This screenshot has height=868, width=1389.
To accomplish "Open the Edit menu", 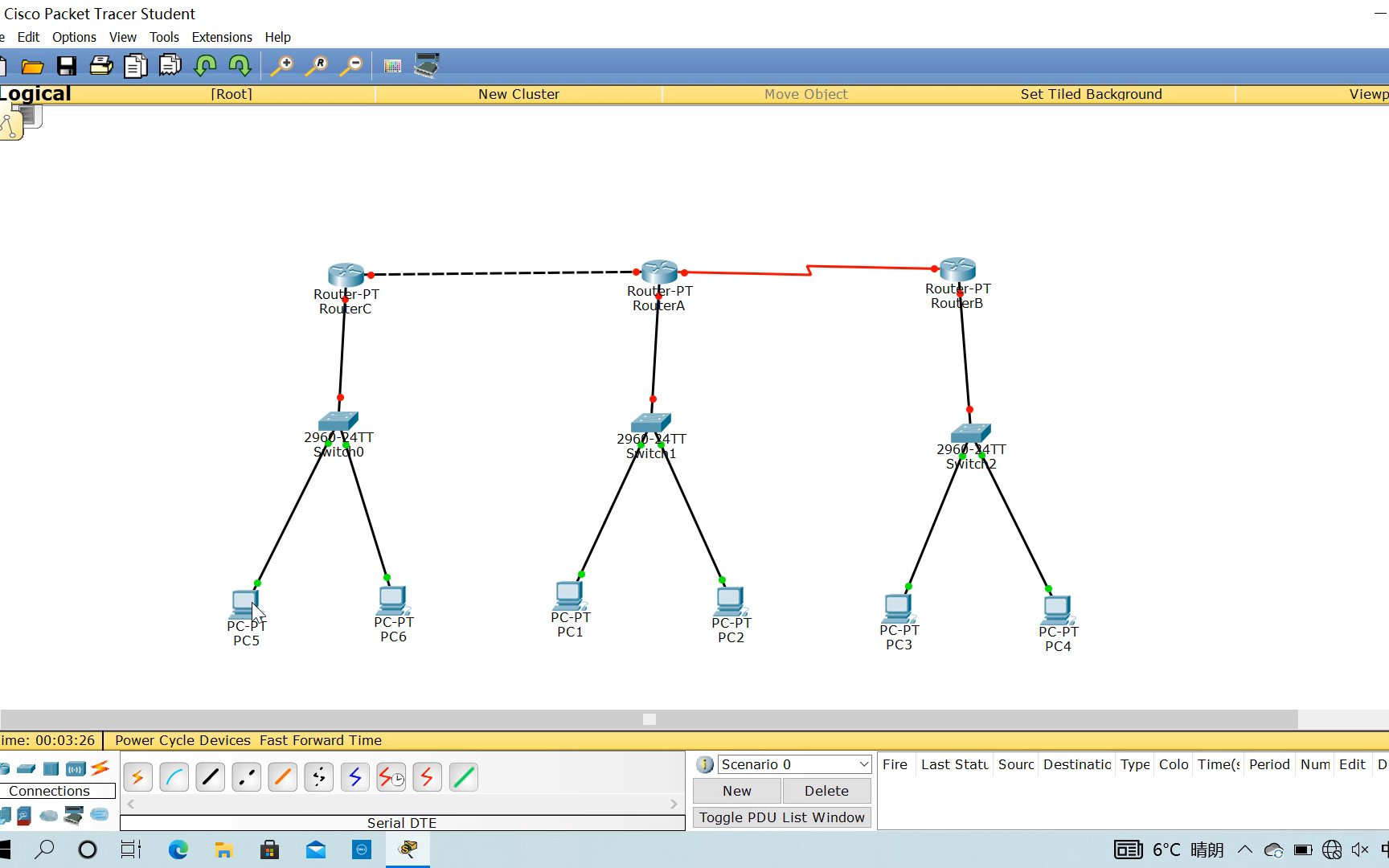I will click(28, 37).
